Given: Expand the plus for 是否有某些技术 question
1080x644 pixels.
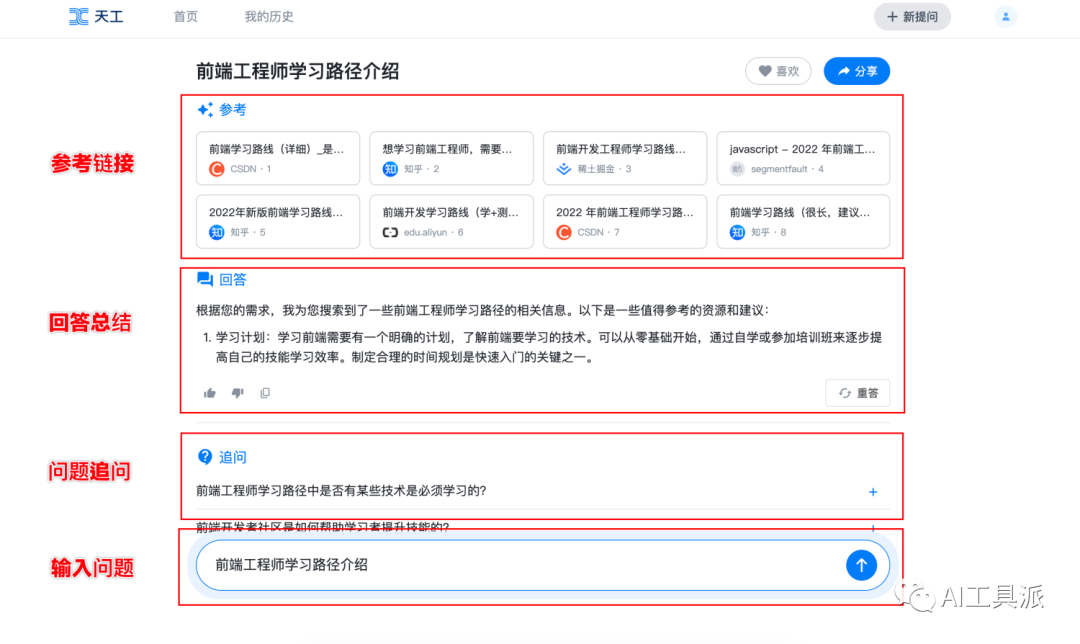Looking at the screenshot, I should [x=873, y=492].
